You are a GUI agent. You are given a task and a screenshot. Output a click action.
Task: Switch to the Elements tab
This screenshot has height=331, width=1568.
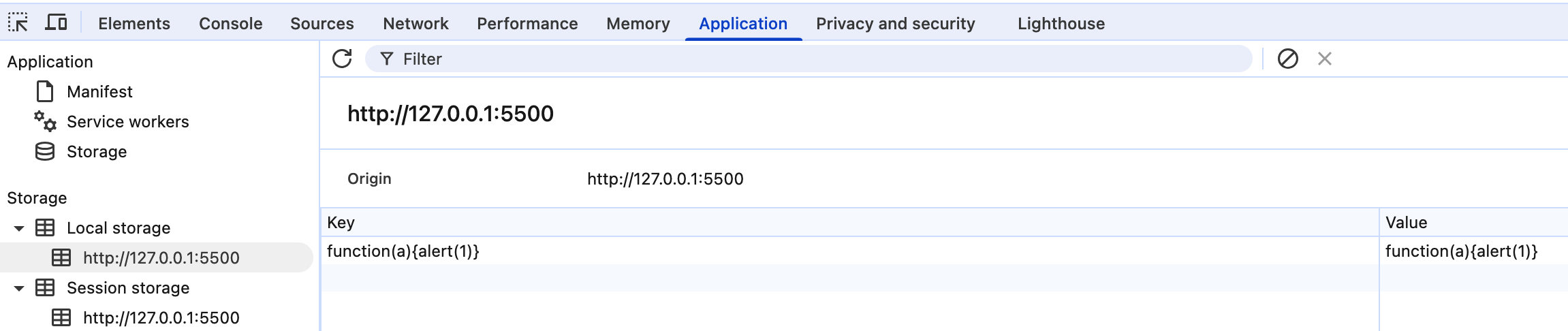click(x=134, y=24)
